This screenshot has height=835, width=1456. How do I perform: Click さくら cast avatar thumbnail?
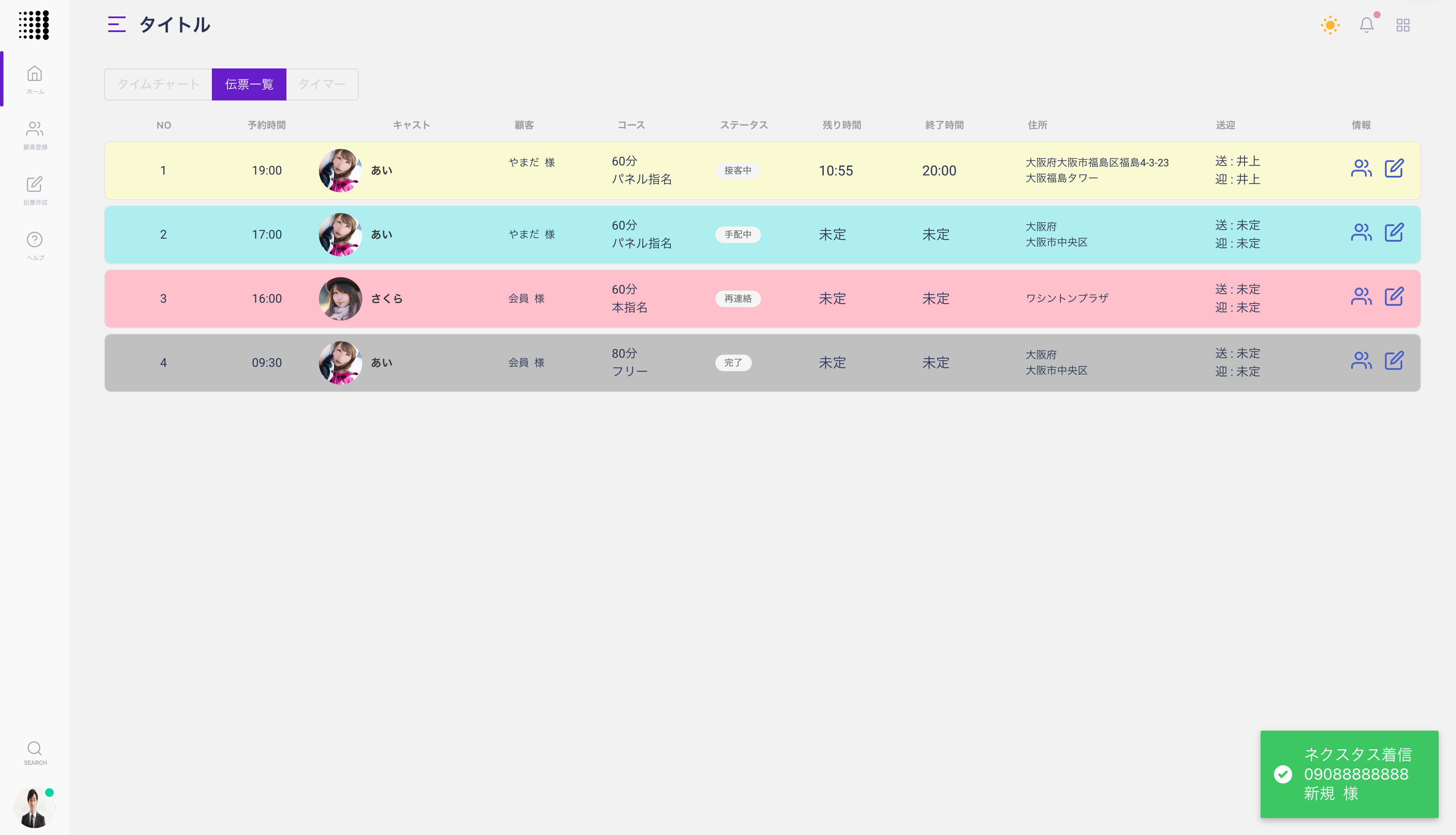click(340, 299)
